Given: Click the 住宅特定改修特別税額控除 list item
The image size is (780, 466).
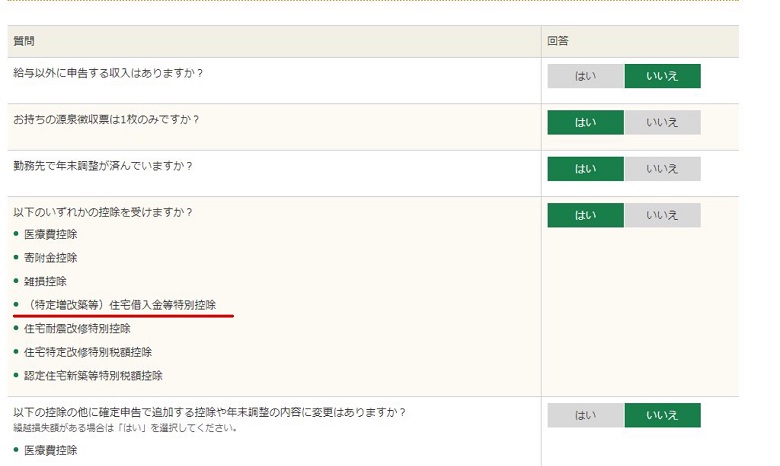Looking at the screenshot, I should point(84,352).
